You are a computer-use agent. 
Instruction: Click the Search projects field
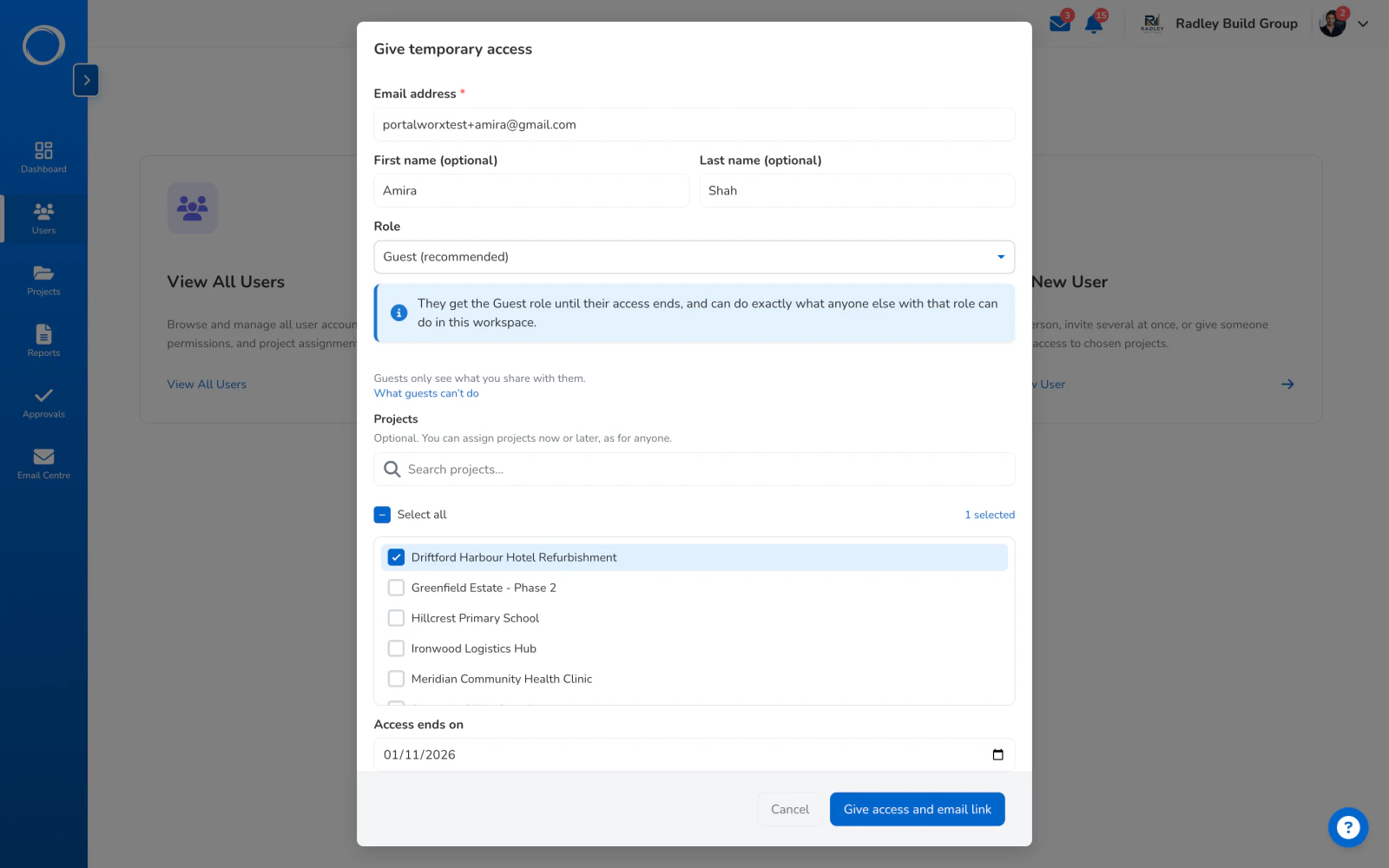[694, 469]
